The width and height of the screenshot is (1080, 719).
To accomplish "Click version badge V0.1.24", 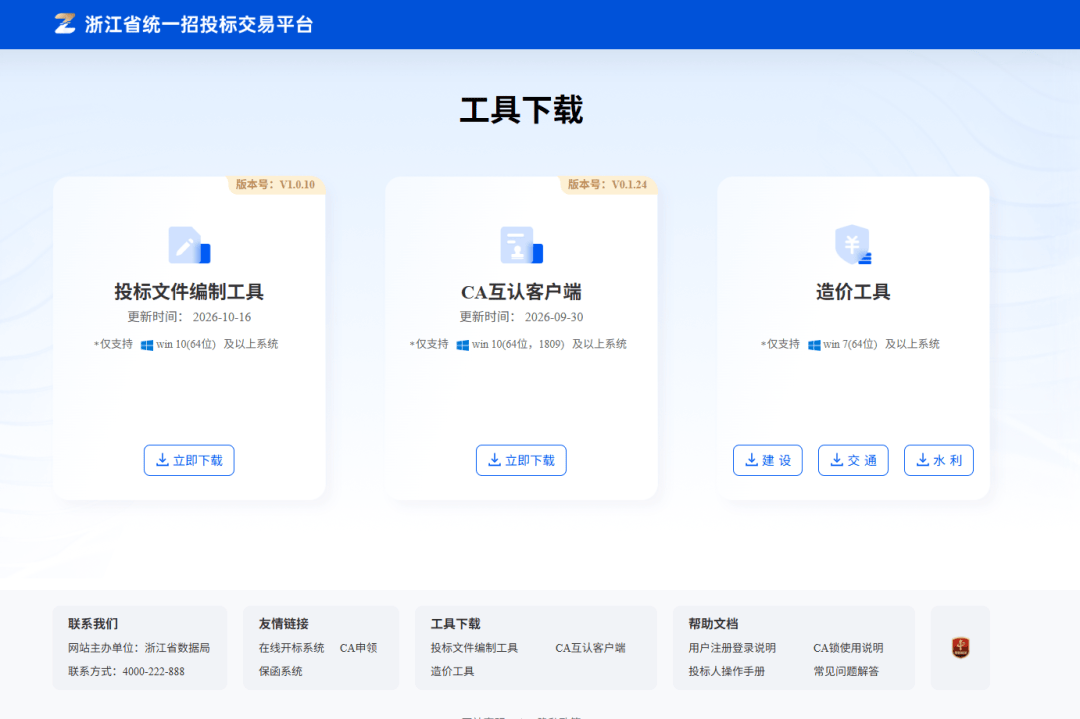I will (608, 185).
